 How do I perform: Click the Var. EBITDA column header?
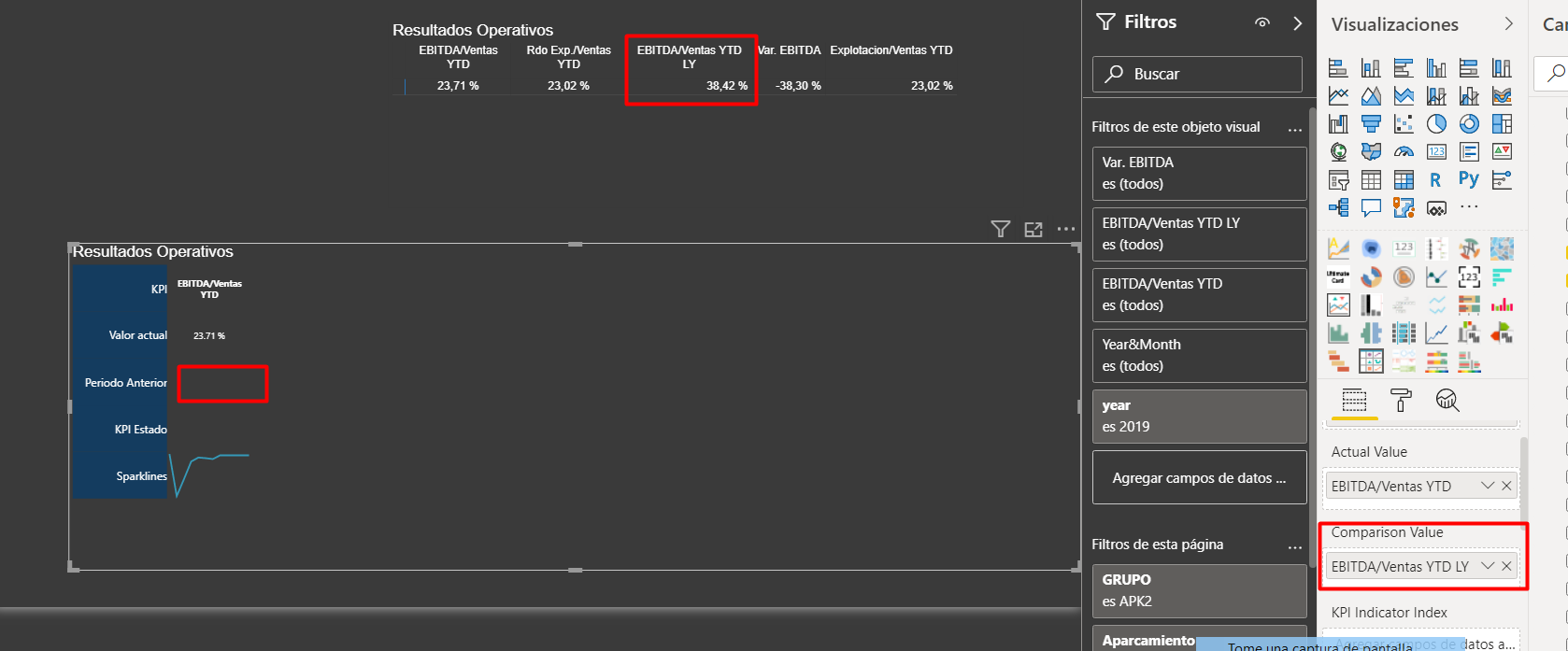[x=790, y=50]
